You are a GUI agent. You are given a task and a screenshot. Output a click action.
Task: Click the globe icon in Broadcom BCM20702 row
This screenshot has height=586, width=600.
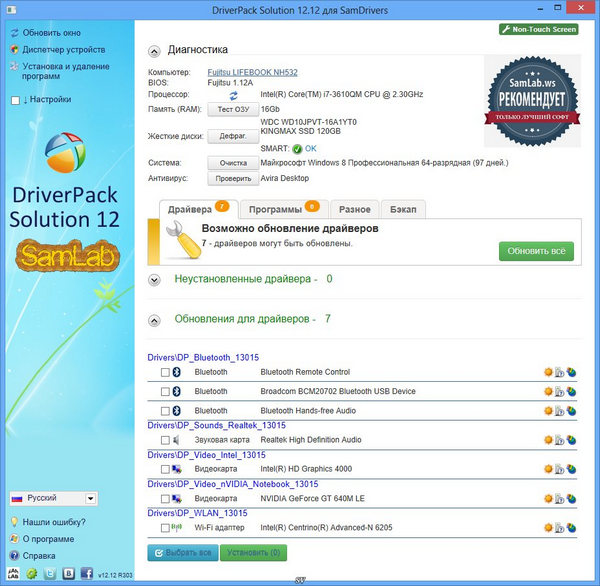click(x=571, y=391)
